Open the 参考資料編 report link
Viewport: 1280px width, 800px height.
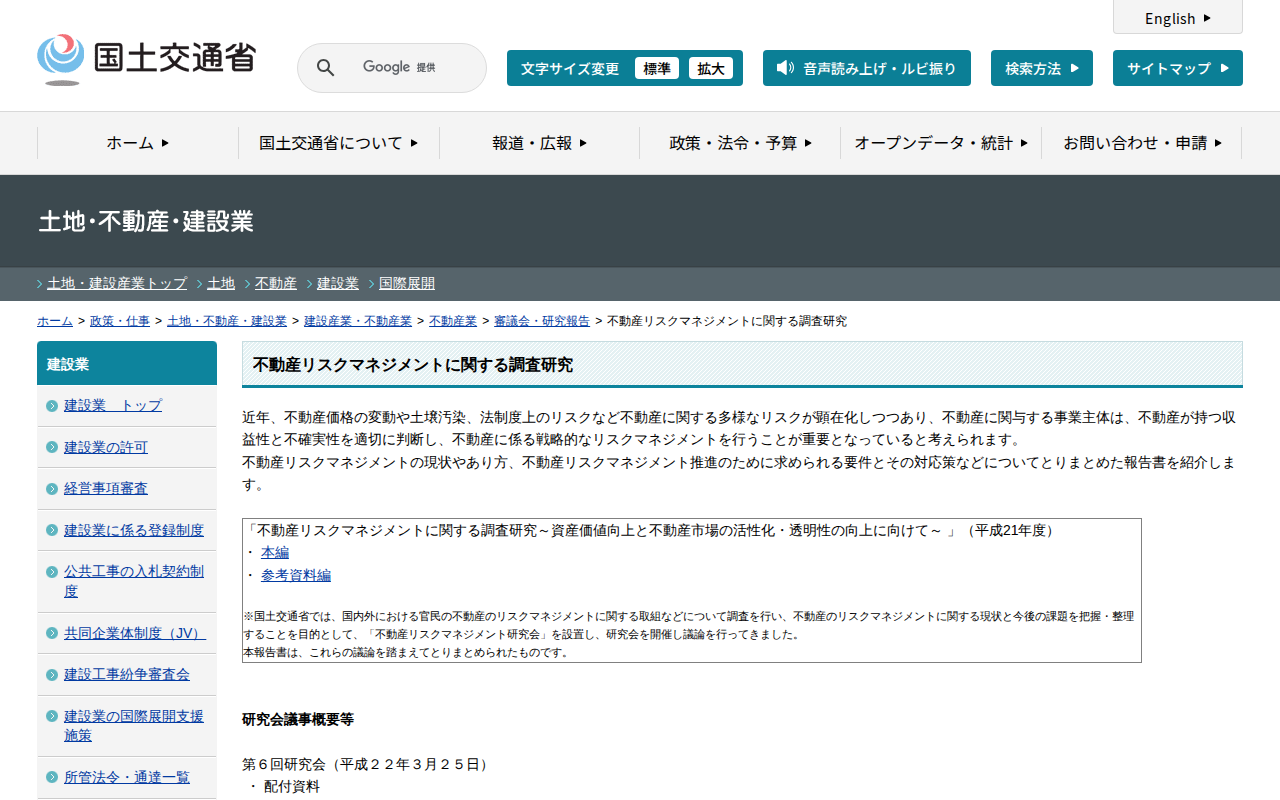pyautogui.click(x=296, y=575)
